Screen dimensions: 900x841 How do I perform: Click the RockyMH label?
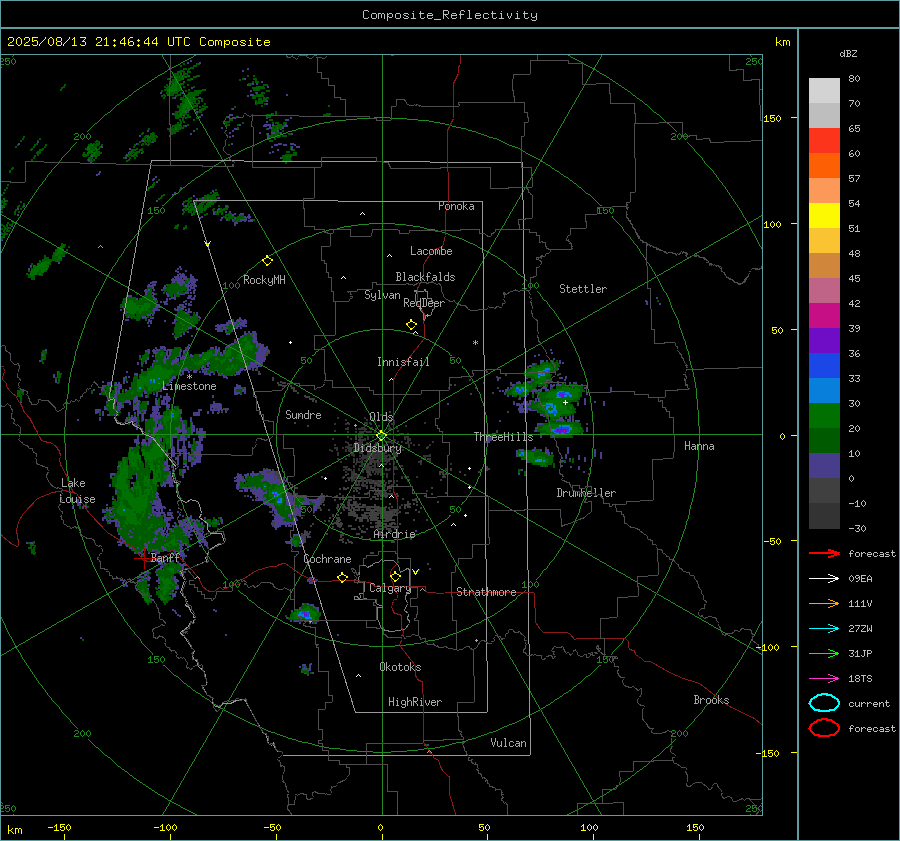[264, 280]
